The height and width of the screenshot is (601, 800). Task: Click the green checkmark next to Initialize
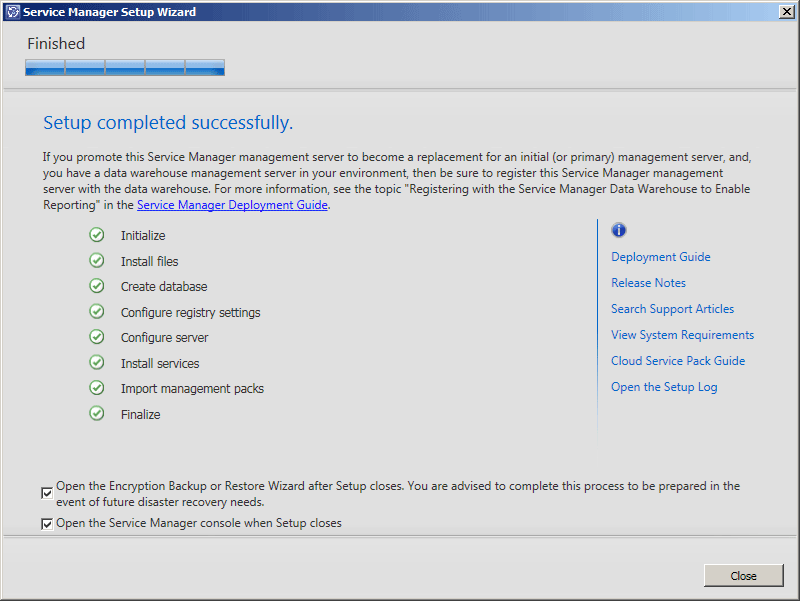click(97, 235)
